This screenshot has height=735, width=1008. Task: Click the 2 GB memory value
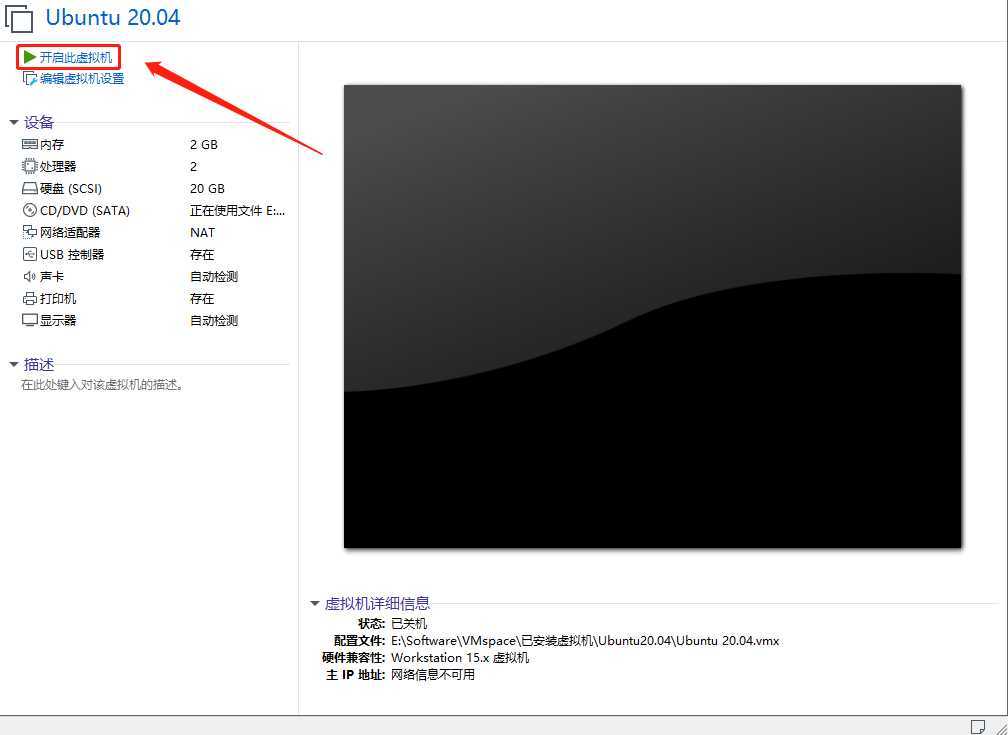pyautogui.click(x=204, y=145)
